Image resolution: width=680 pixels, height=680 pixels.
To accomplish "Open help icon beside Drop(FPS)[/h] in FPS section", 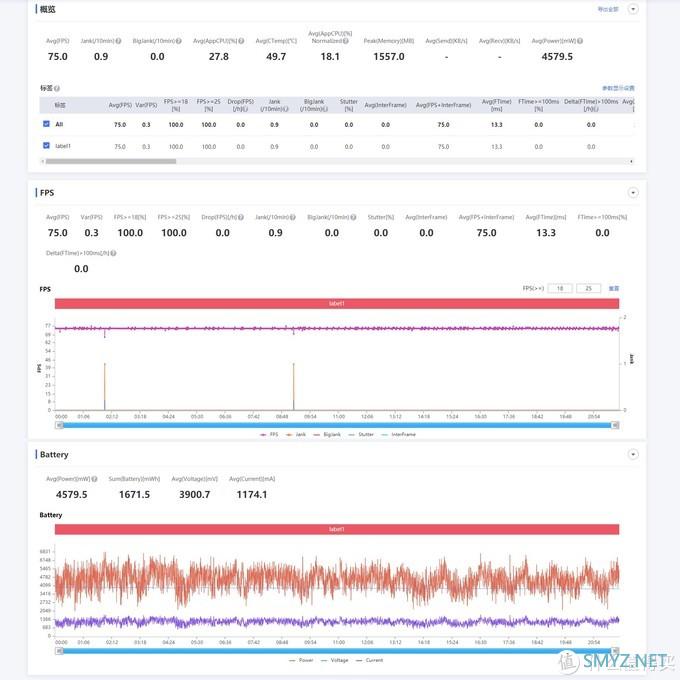I will tap(241, 217).
